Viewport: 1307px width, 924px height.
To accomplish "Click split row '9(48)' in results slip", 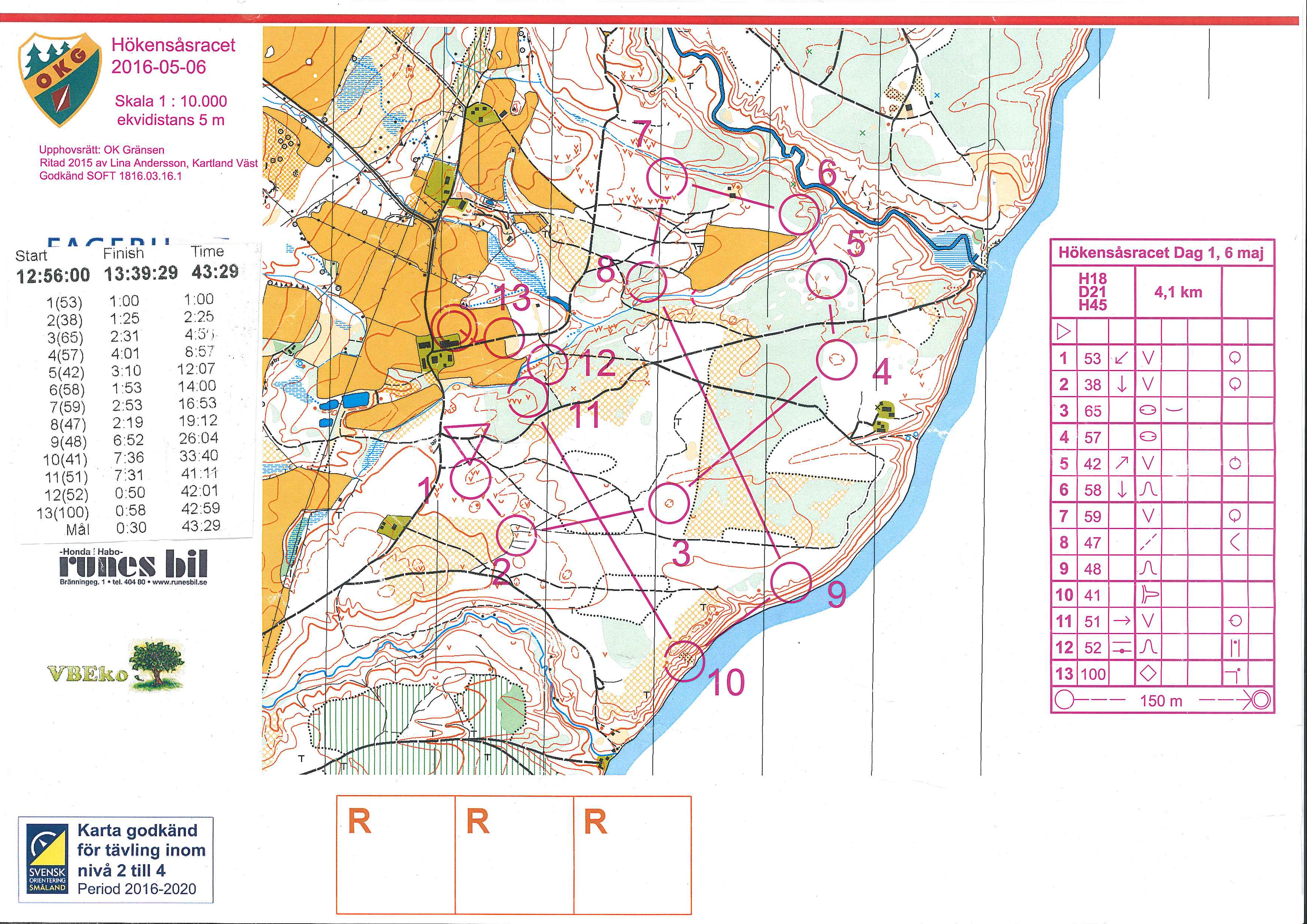I will [x=130, y=441].
